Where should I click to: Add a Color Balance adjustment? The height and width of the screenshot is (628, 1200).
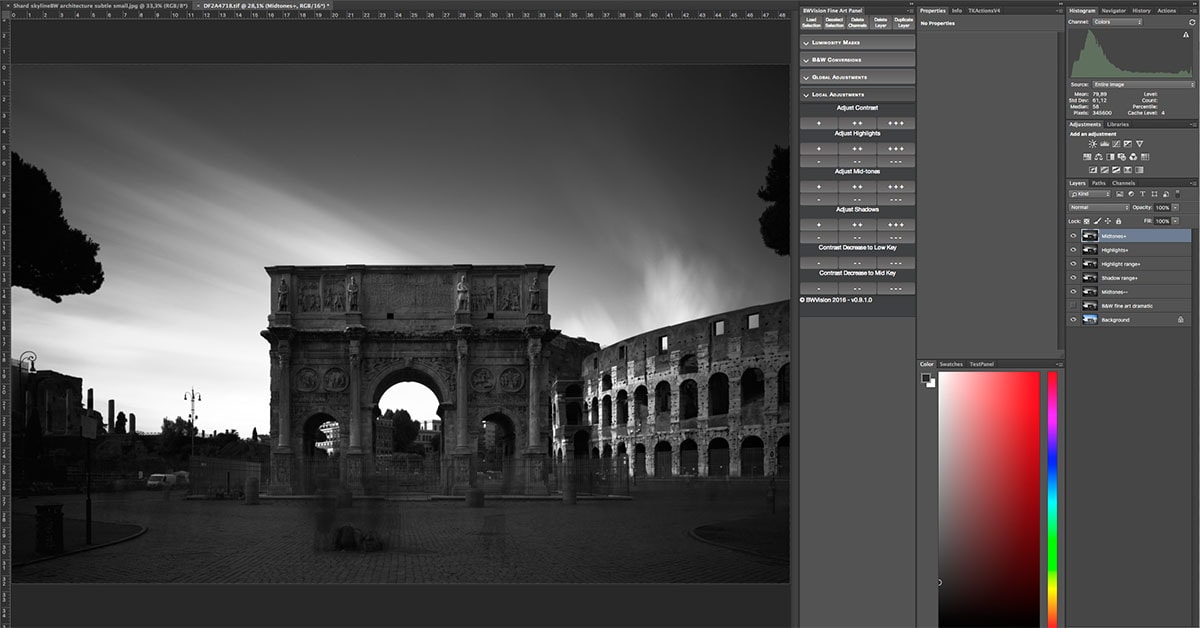tap(1099, 157)
